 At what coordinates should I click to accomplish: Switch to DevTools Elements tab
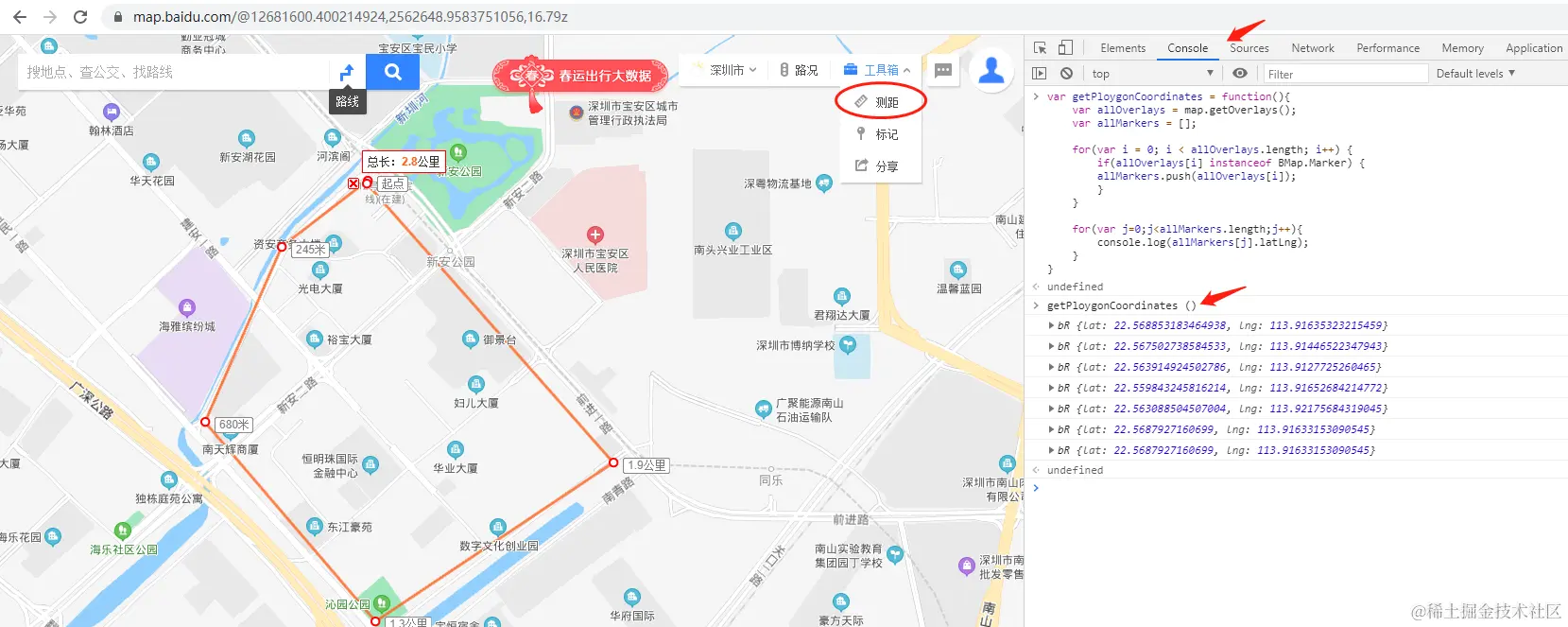(1123, 48)
